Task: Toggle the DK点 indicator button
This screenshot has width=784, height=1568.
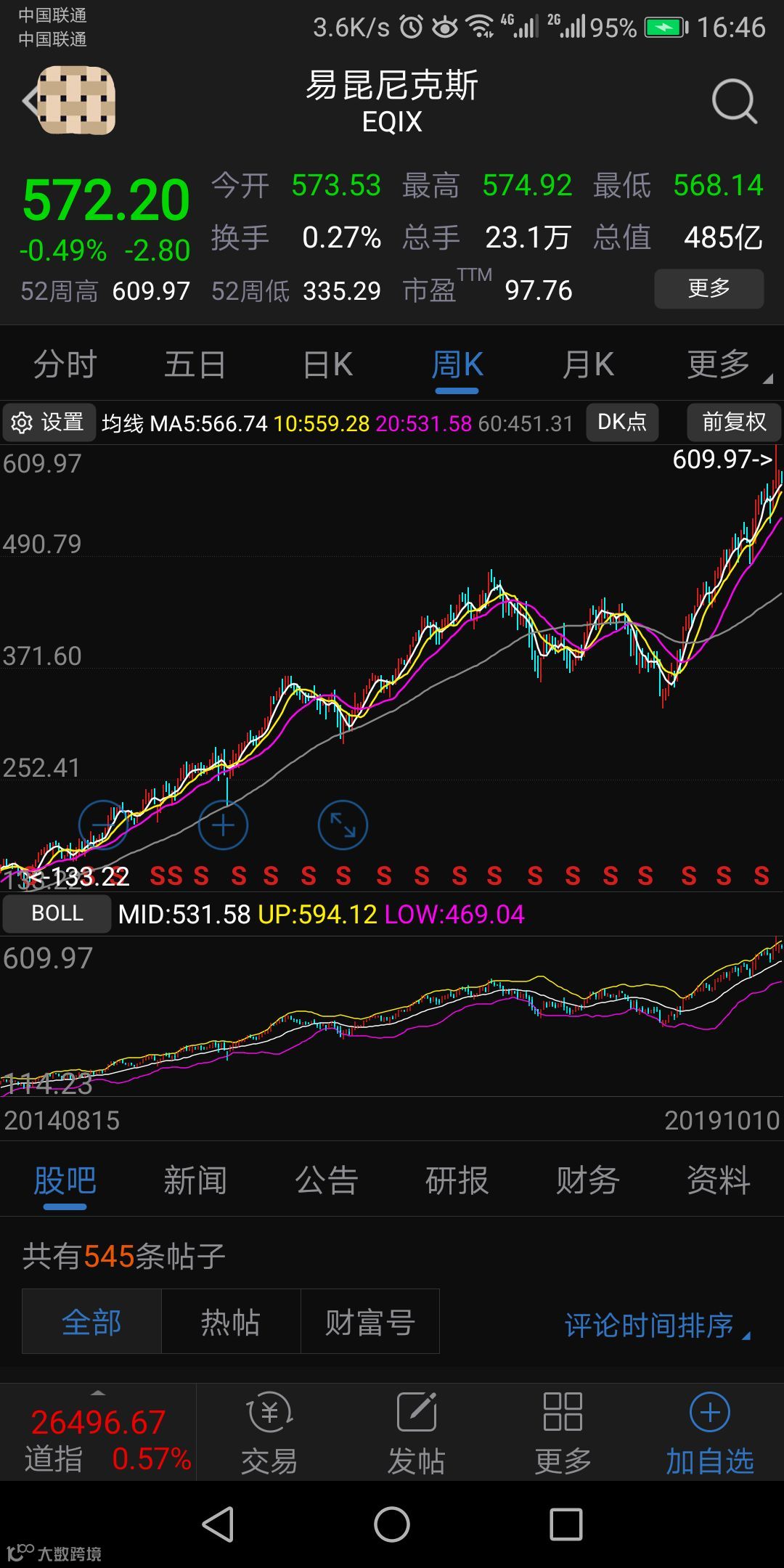Action: (x=622, y=422)
